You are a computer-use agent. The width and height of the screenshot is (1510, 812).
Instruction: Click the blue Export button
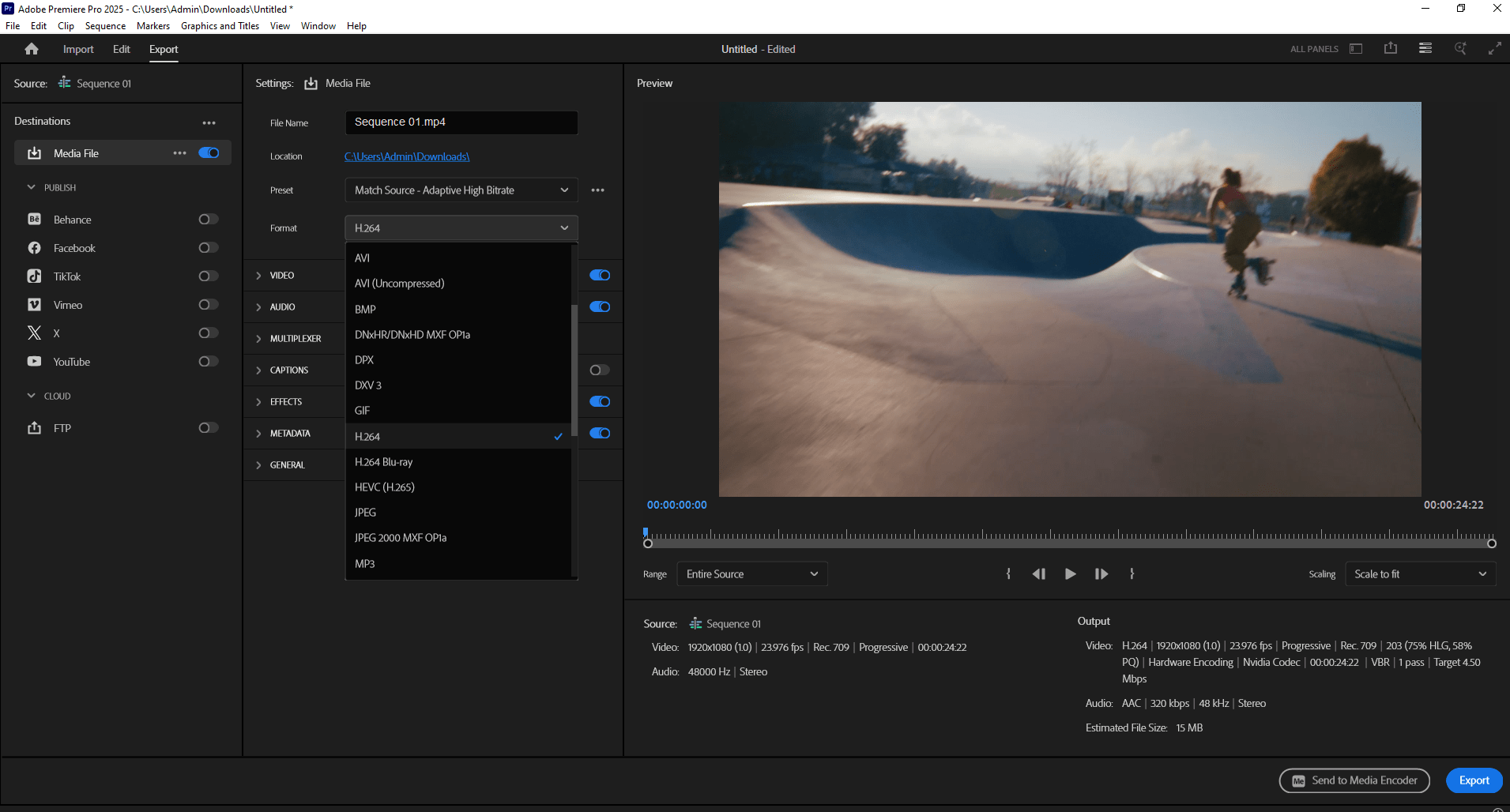pyautogui.click(x=1474, y=780)
